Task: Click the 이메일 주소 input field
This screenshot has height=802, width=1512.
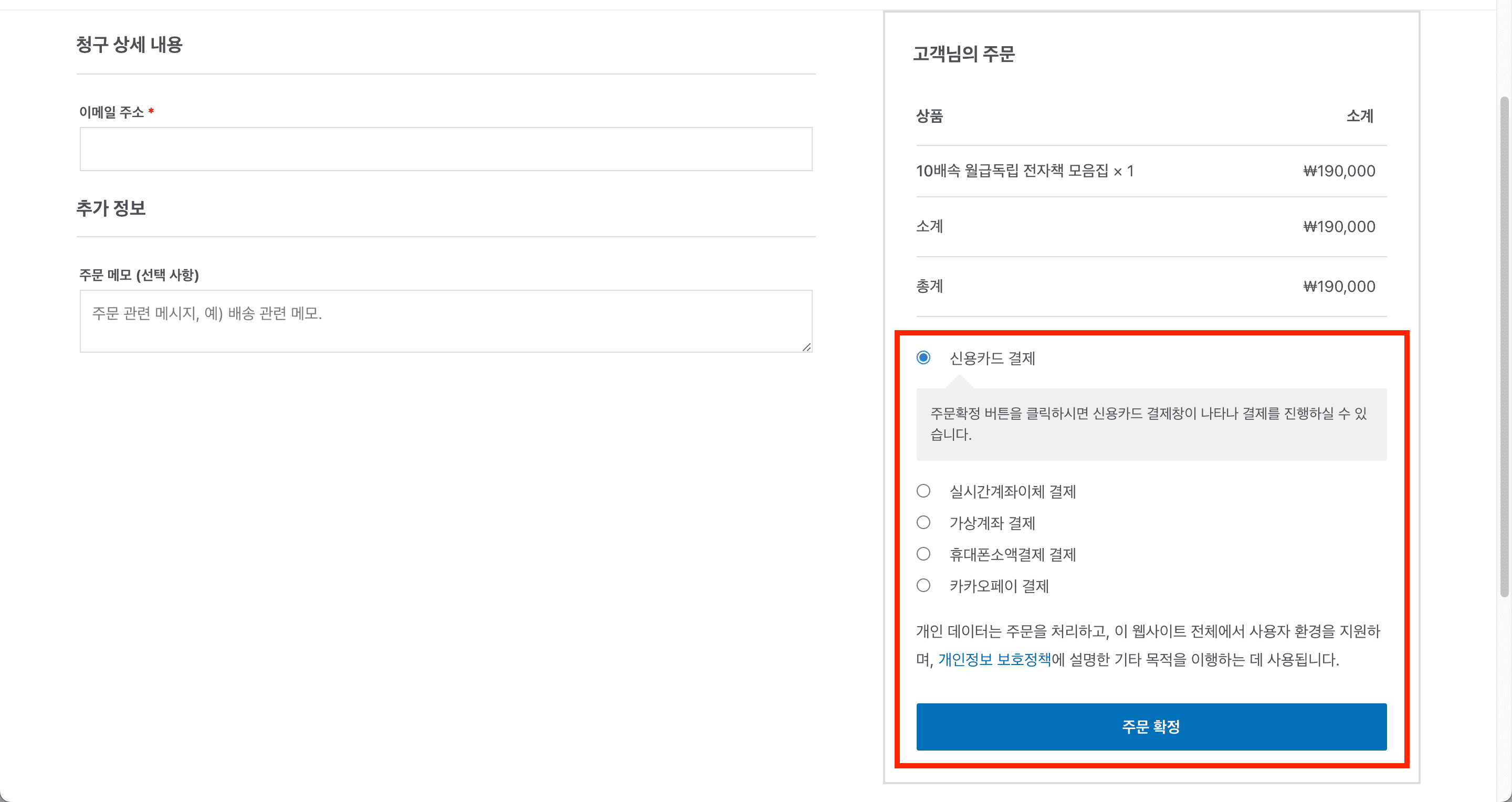Action: tap(446, 149)
